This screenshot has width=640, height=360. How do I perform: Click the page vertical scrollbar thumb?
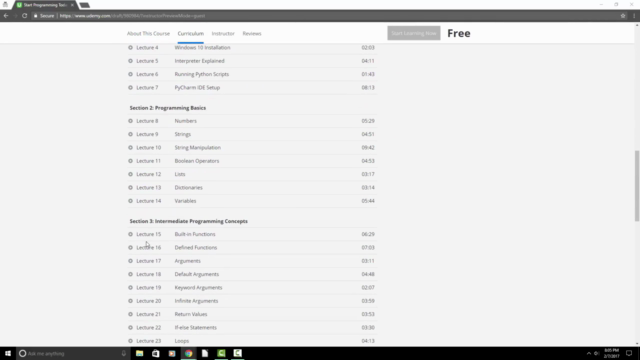(637, 186)
